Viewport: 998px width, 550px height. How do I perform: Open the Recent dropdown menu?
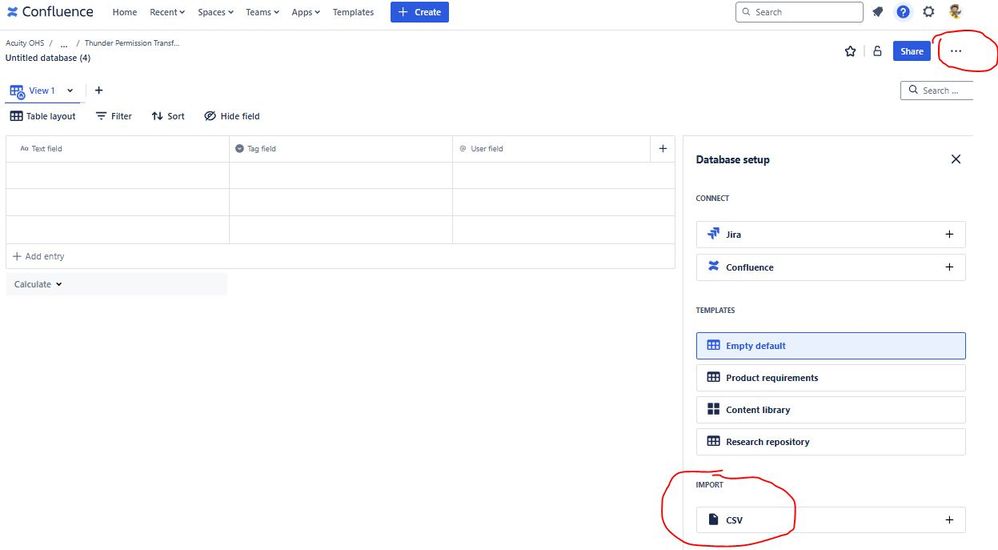coord(167,12)
